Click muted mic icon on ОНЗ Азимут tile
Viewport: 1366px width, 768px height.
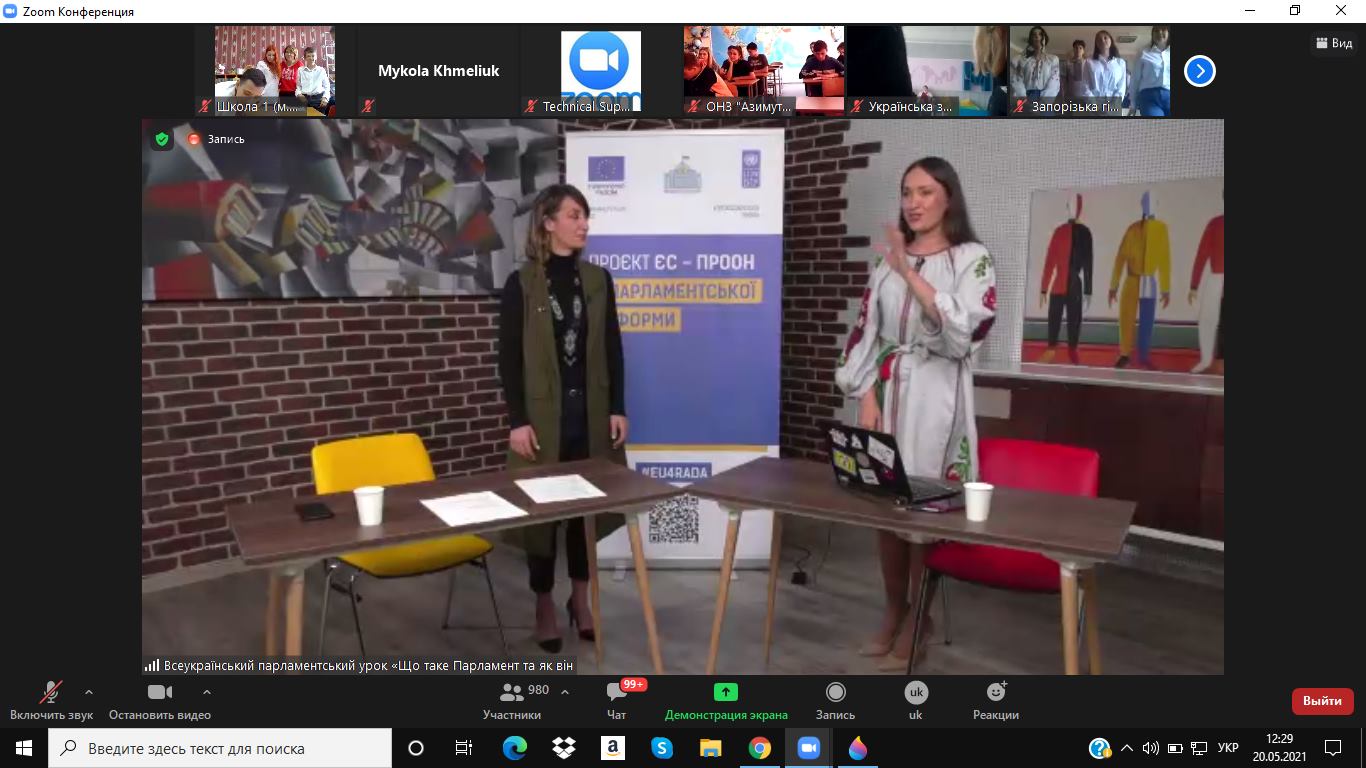[694, 106]
